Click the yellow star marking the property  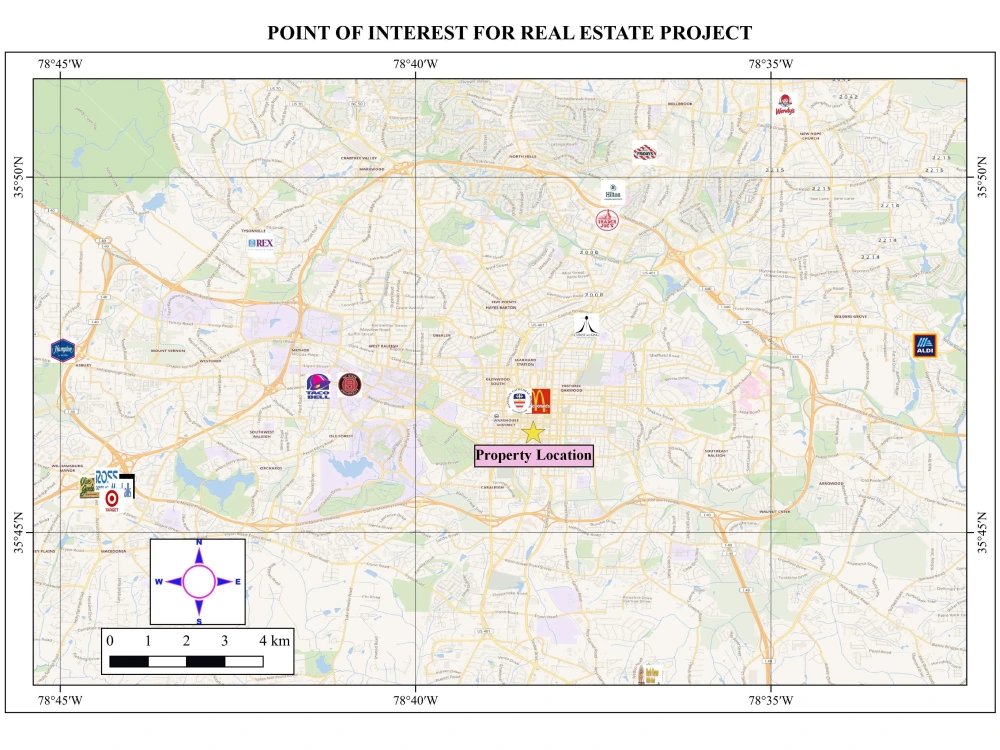tap(533, 432)
